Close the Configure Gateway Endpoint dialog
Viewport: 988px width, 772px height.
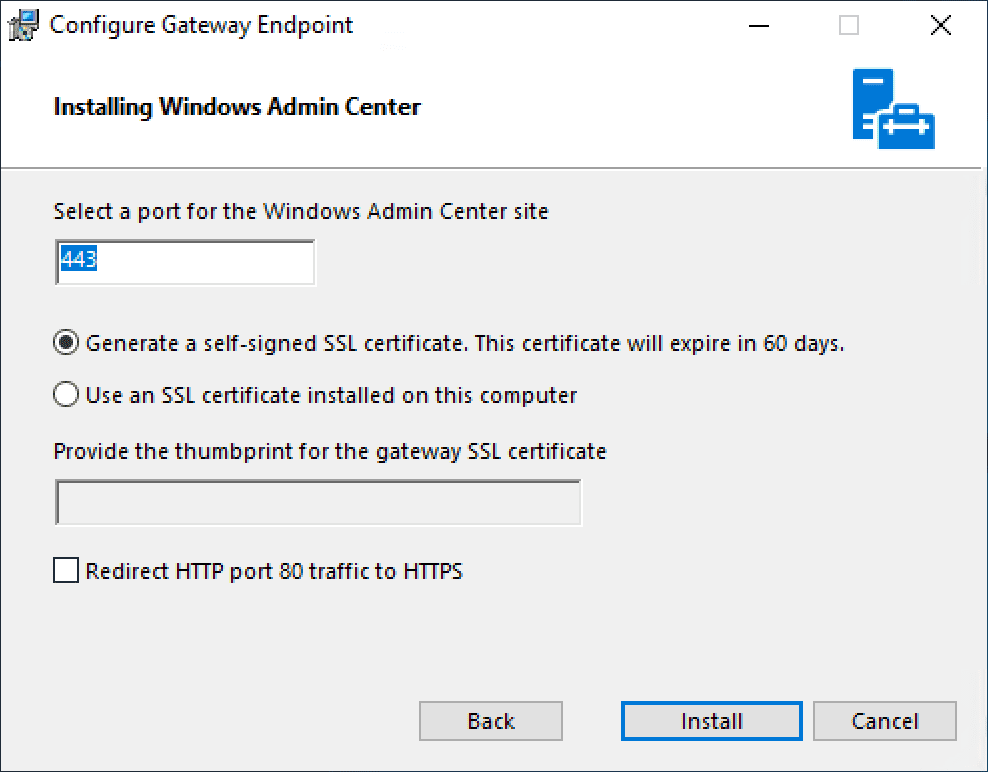pyautogui.click(x=940, y=26)
